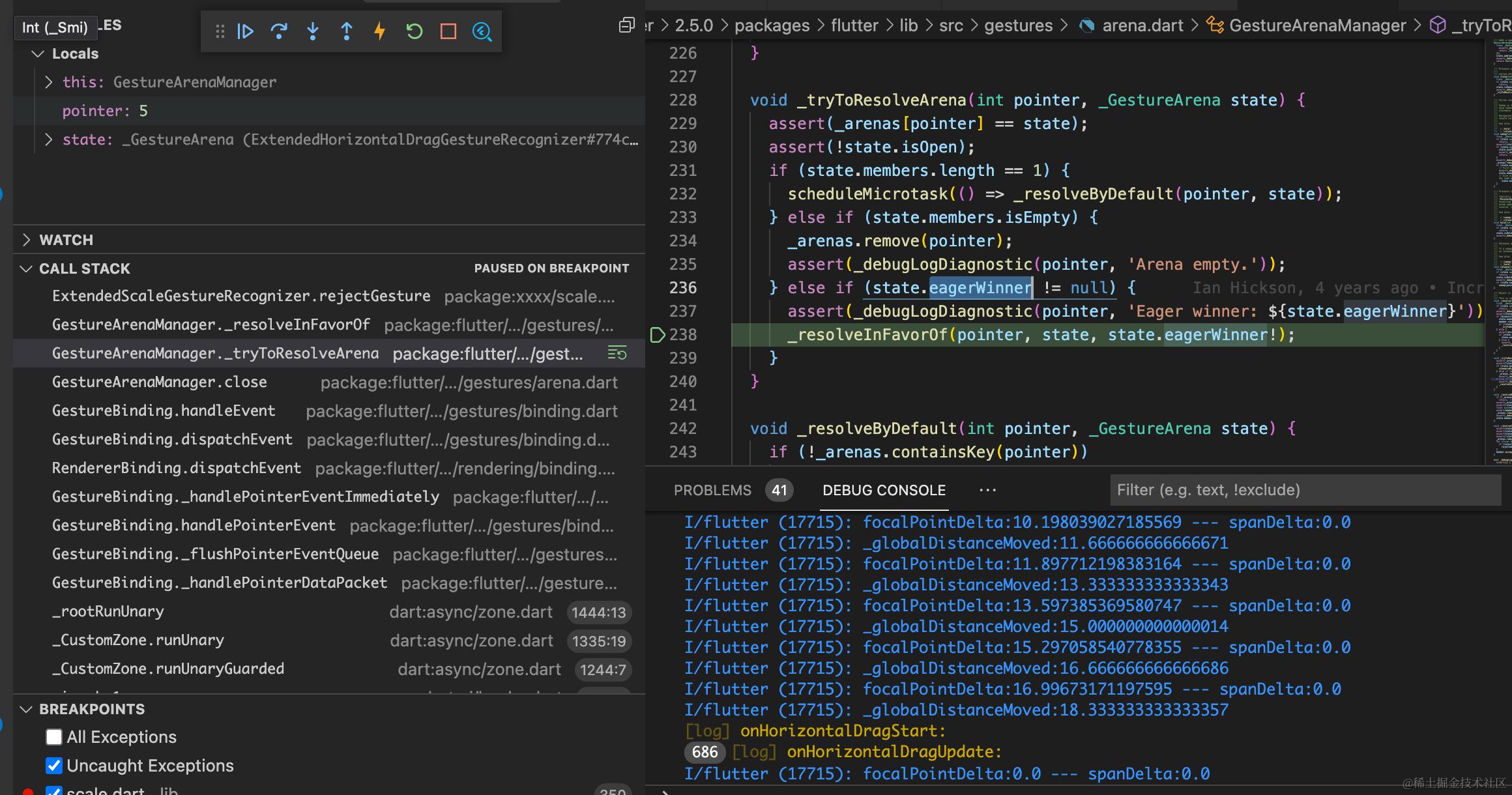This screenshot has height=795, width=1512.
Task: Click the 'flutter' breadcrumb segment
Action: click(854, 25)
